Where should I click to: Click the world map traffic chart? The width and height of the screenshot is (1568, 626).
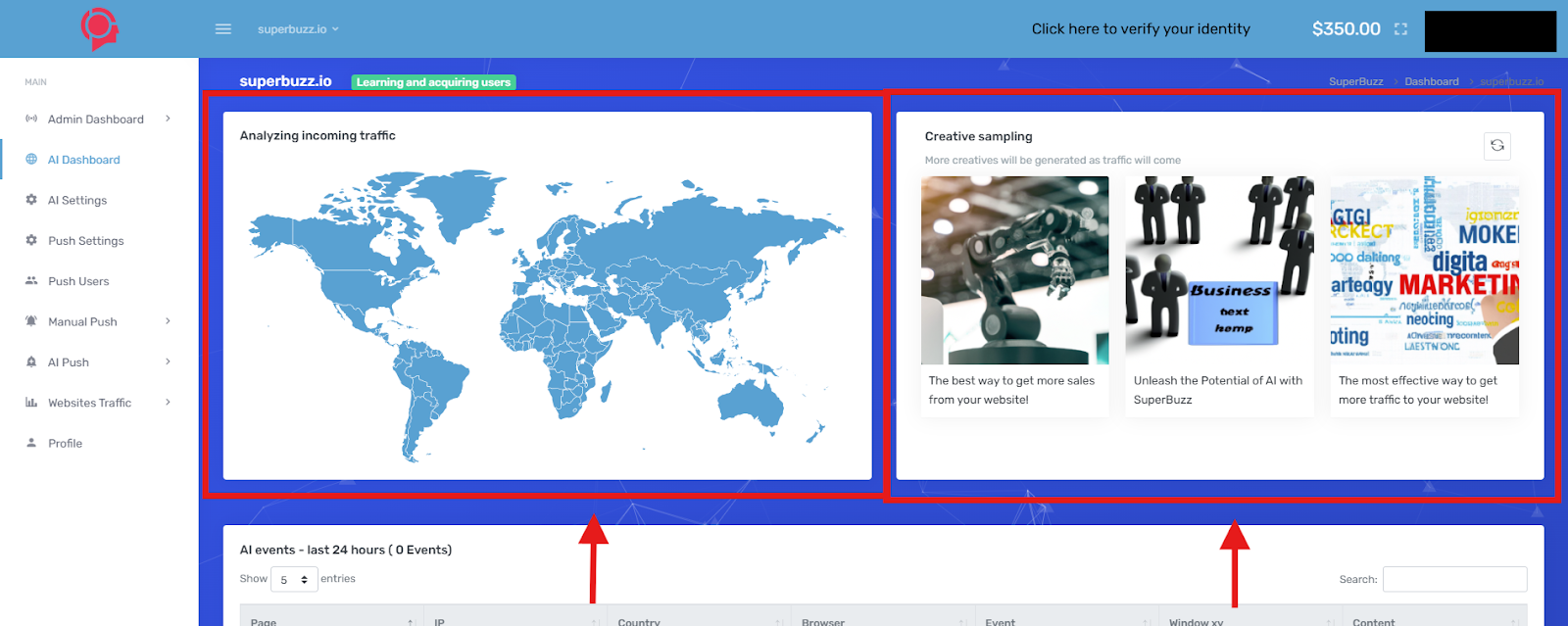click(x=547, y=316)
